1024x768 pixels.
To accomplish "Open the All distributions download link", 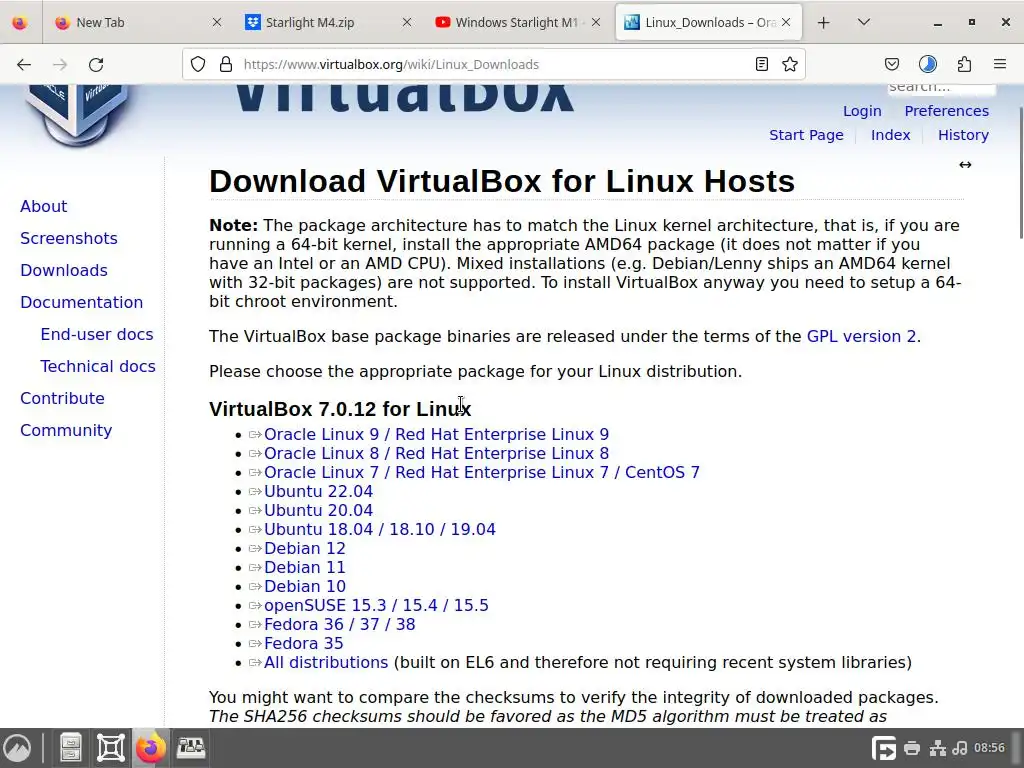I will [x=326, y=662].
